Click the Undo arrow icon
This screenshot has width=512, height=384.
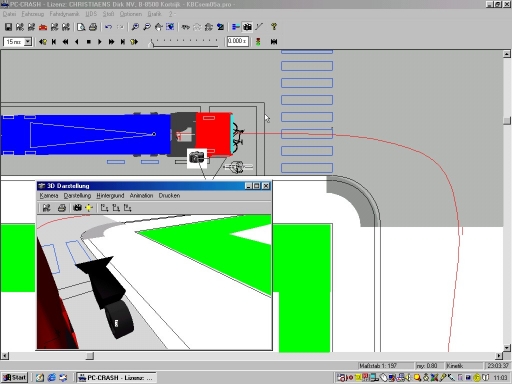pos(108,27)
